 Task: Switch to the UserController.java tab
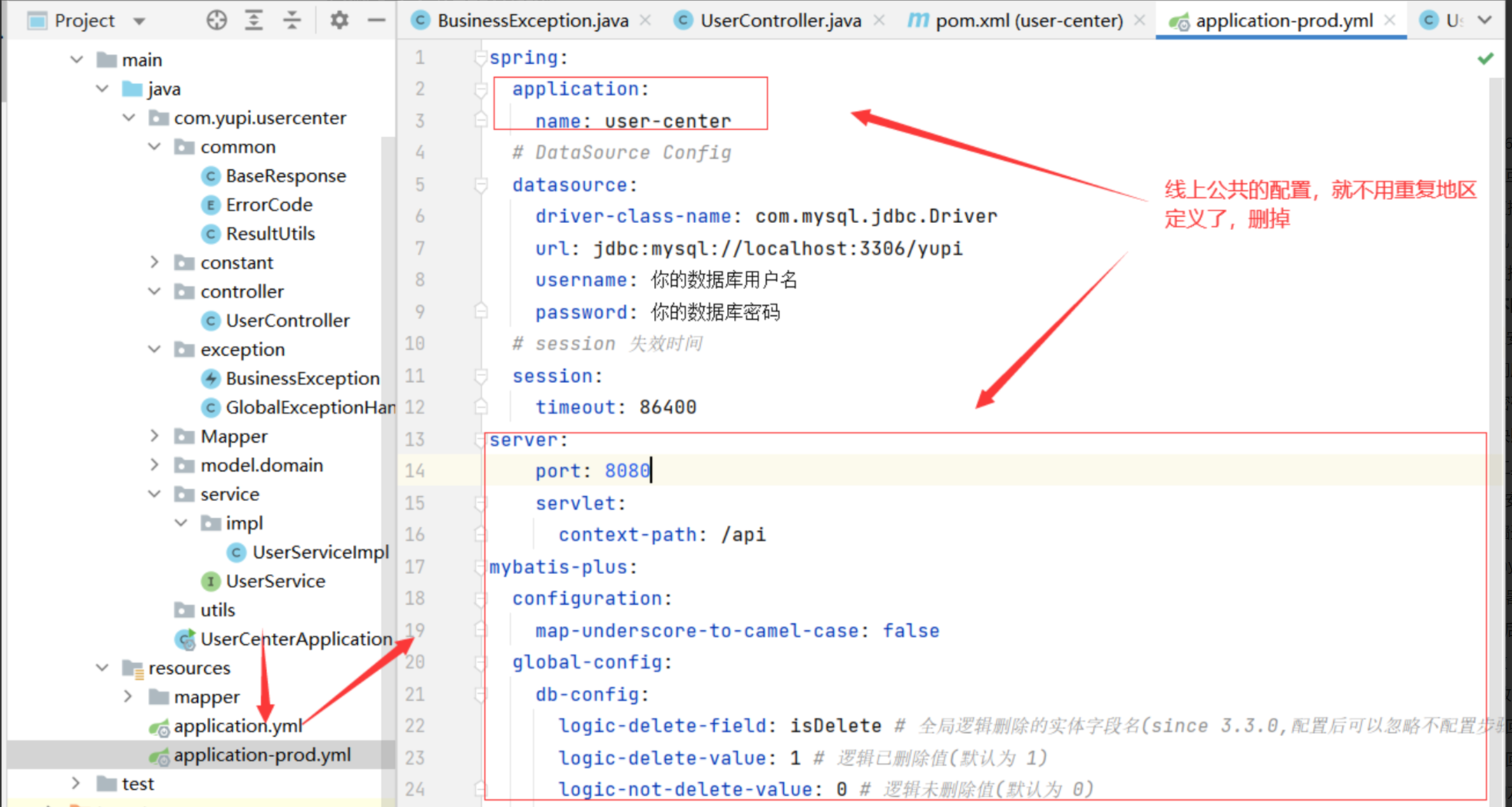click(x=780, y=21)
